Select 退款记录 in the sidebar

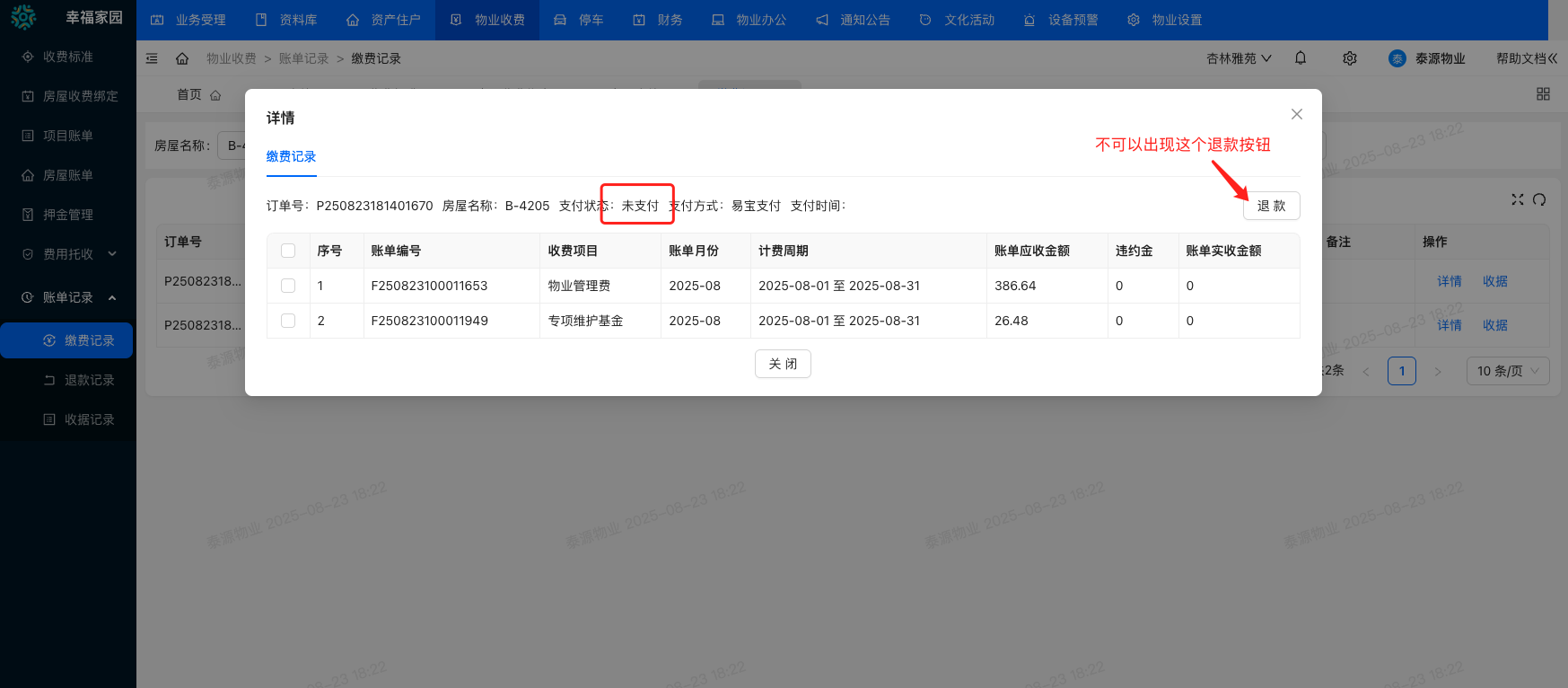tap(89, 380)
